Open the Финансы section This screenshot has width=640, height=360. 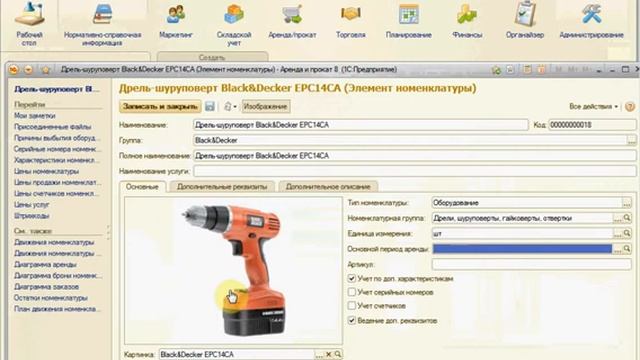pos(467,20)
